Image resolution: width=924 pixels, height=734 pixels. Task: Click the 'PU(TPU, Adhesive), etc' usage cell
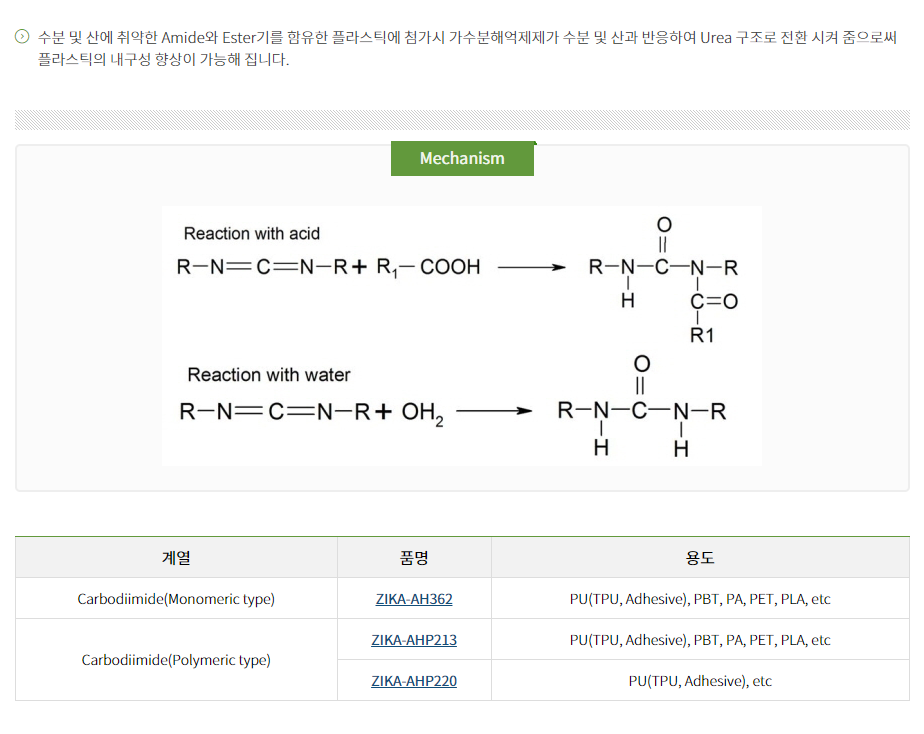(x=700, y=681)
